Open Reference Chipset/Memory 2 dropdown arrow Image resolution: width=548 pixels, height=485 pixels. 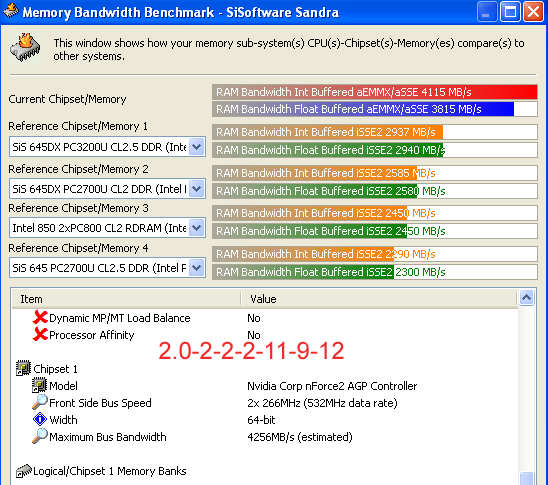pos(197,189)
